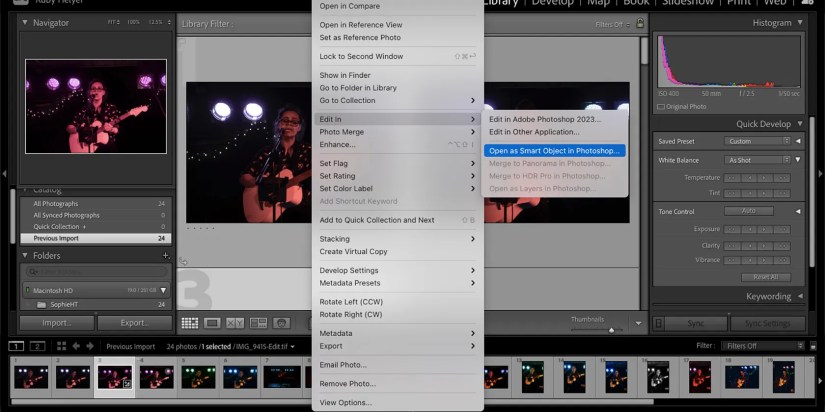Open the SophieHT folder

click(96, 305)
